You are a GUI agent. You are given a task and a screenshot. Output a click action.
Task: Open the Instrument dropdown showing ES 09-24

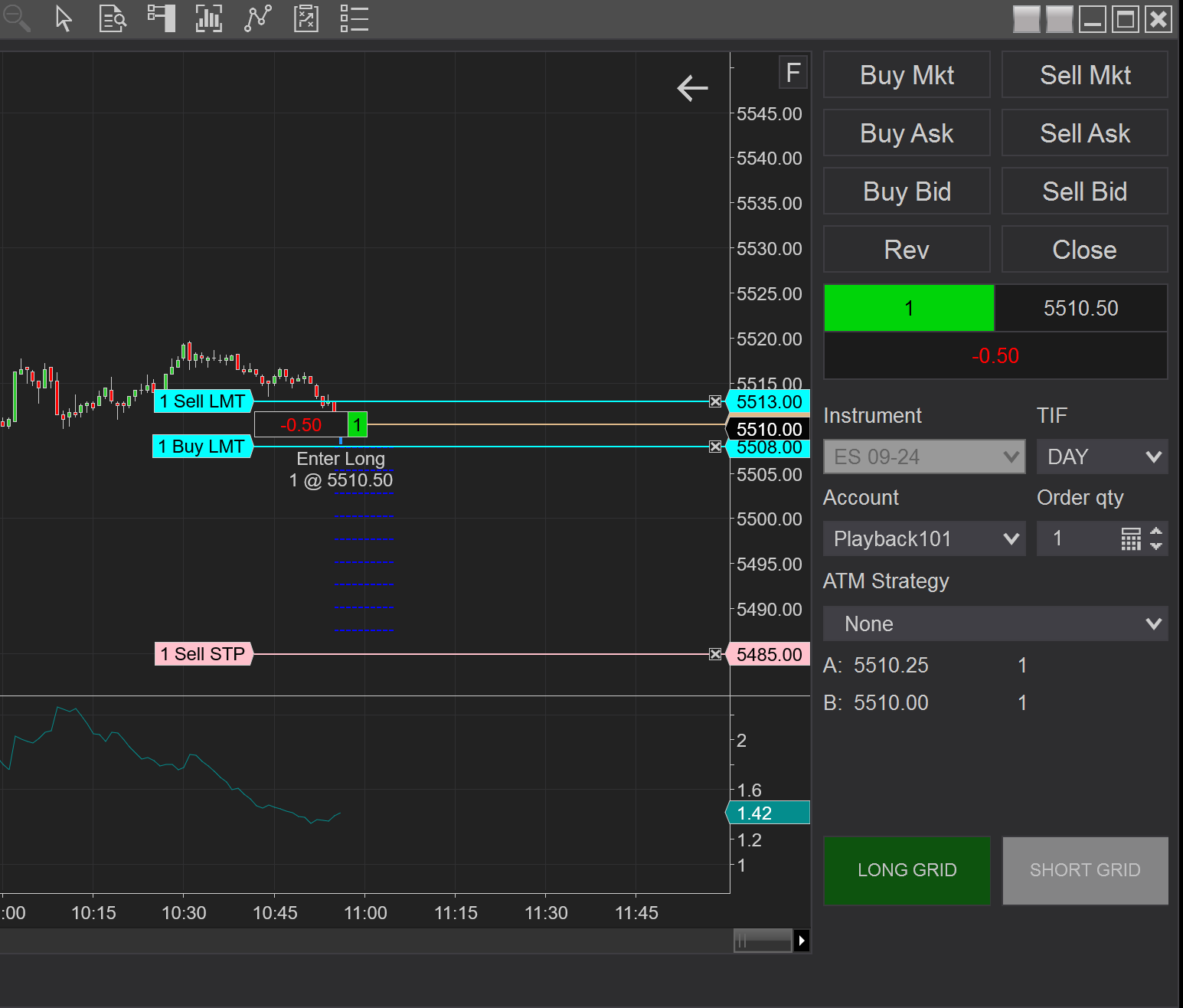click(923, 457)
